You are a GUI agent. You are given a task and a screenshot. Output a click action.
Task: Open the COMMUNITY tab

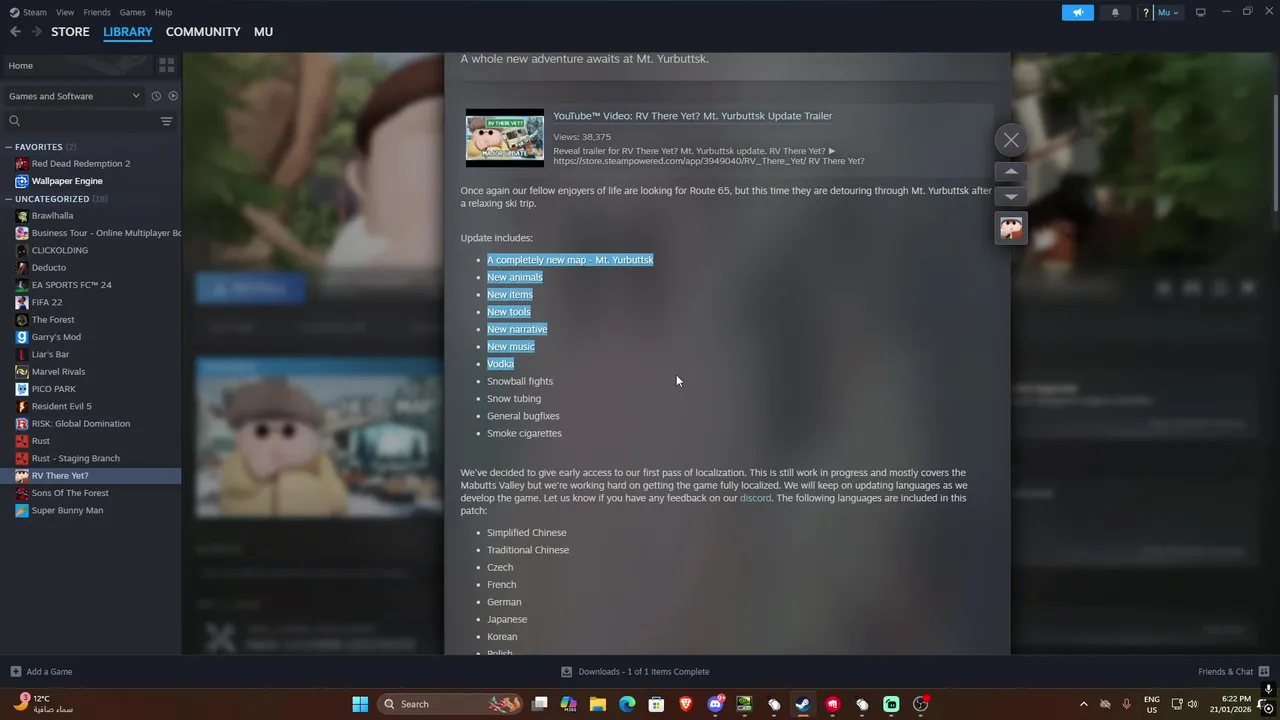[x=203, y=32]
